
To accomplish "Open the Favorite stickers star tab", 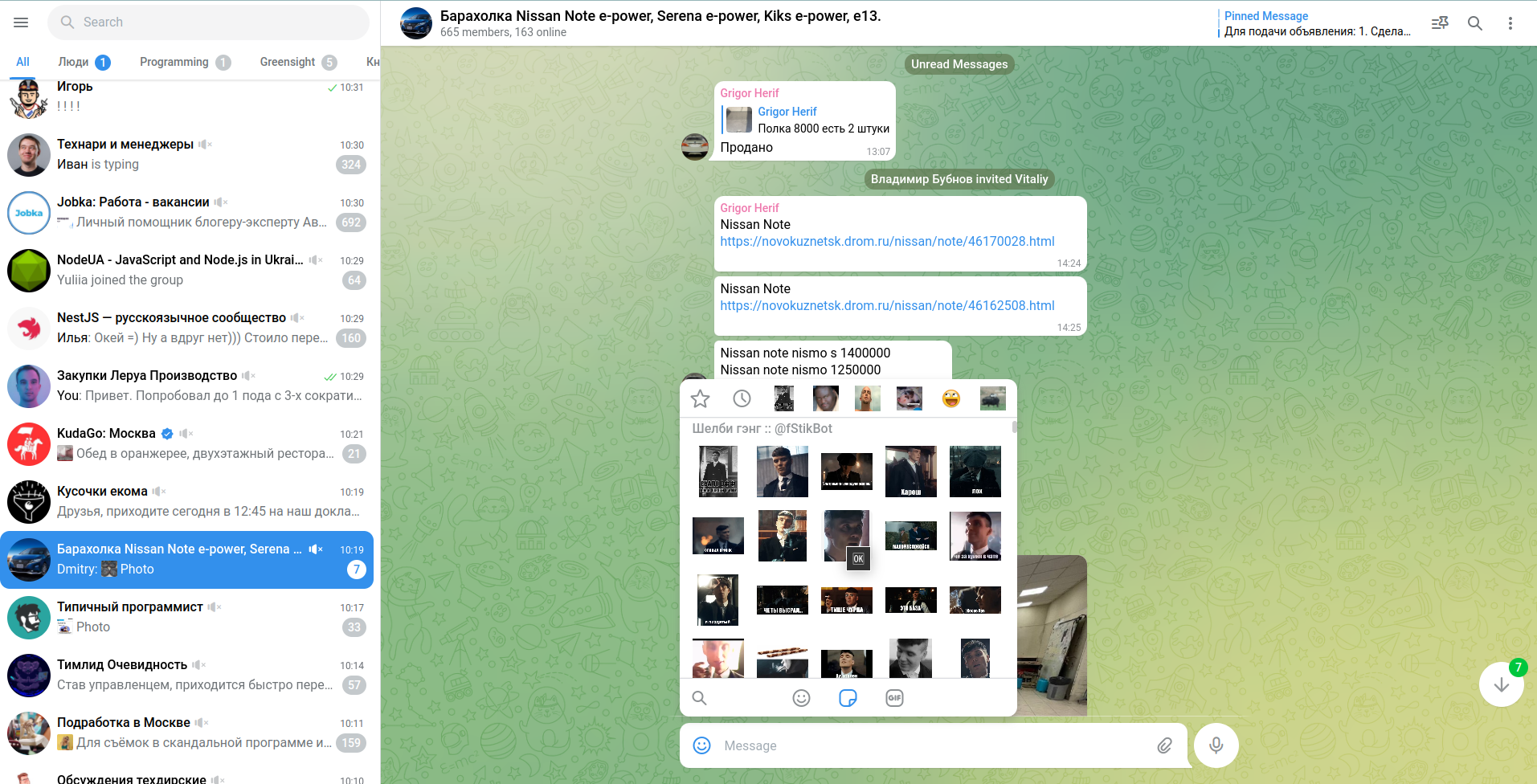I will click(x=701, y=398).
